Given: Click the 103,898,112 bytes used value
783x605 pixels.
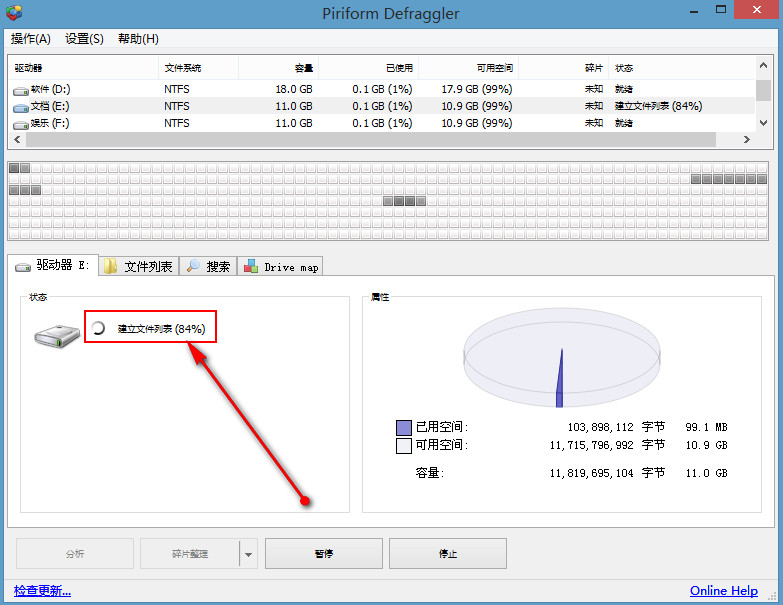Looking at the screenshot, I should pos(600,427).
